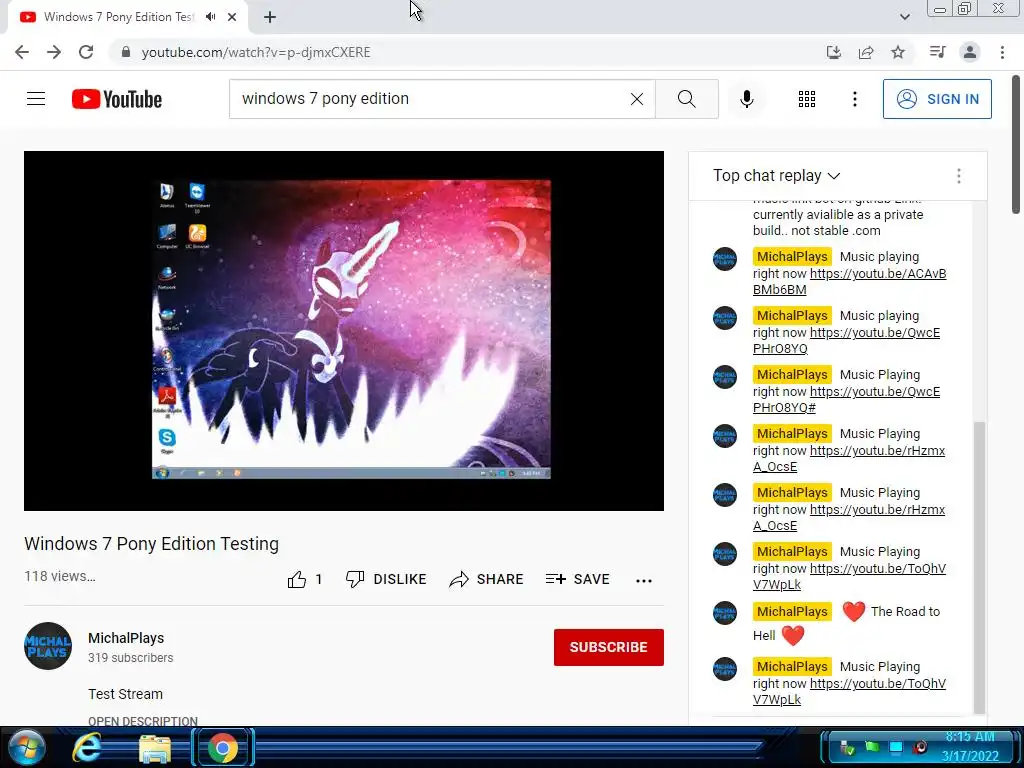Viewport: 1024px width, 768px height.
Task: Open a new browser tab
Action: [x=270, y=17]
